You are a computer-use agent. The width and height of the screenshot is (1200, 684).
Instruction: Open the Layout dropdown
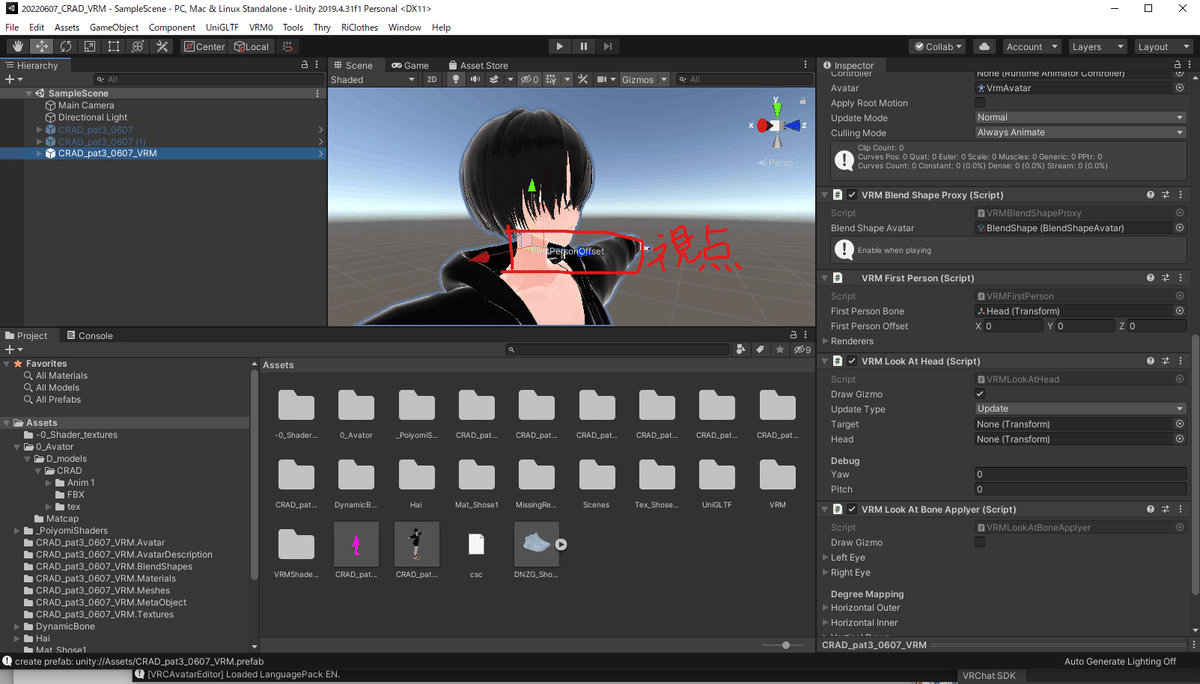(x=1162, y=46)
